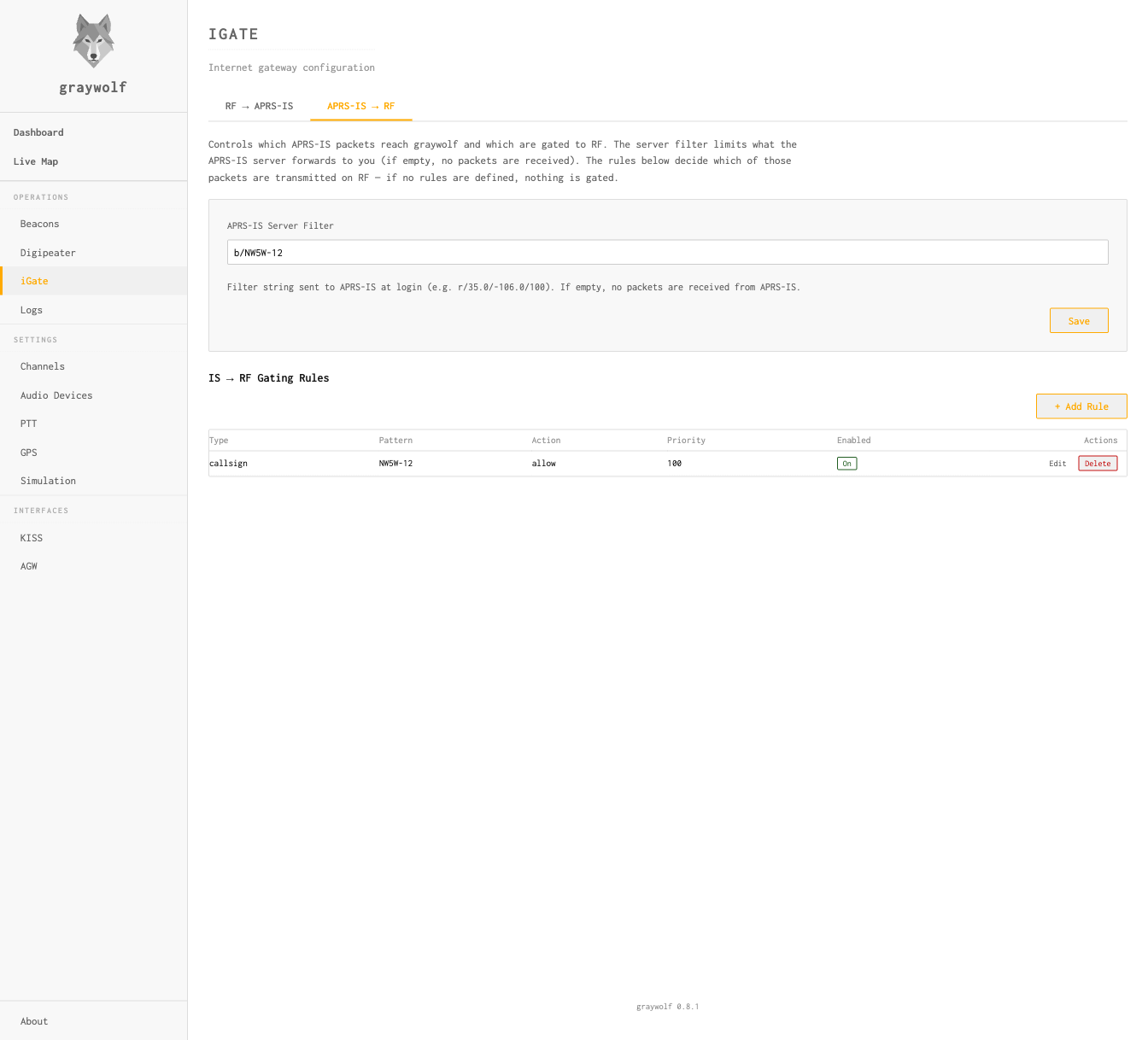Open the Dashboard page
The width and height of the screenshot is (1148, 1040).
(x=38, y=132)
